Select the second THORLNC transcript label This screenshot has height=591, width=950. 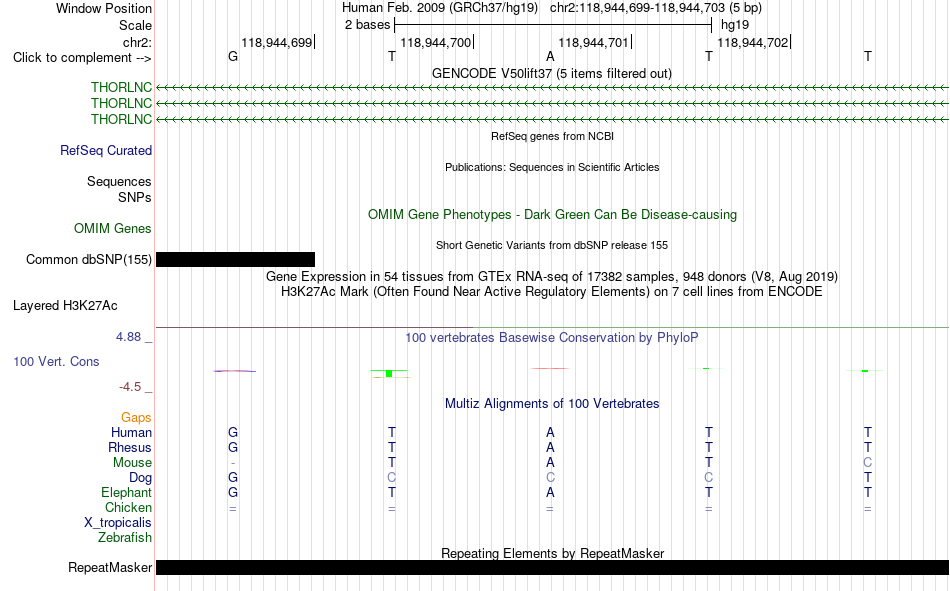tap(121, 103)
